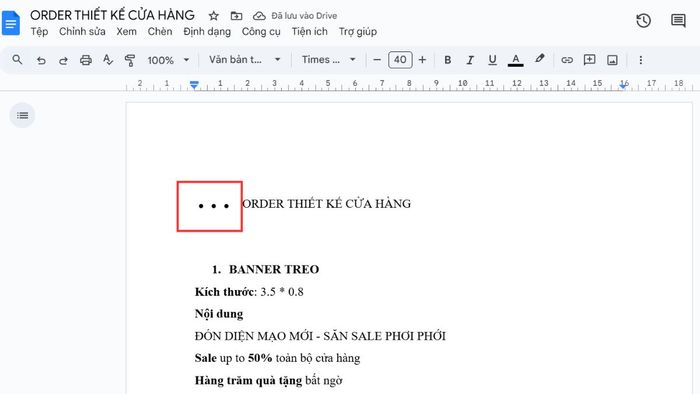Click the Sale up to 50% line

(277, 358)
